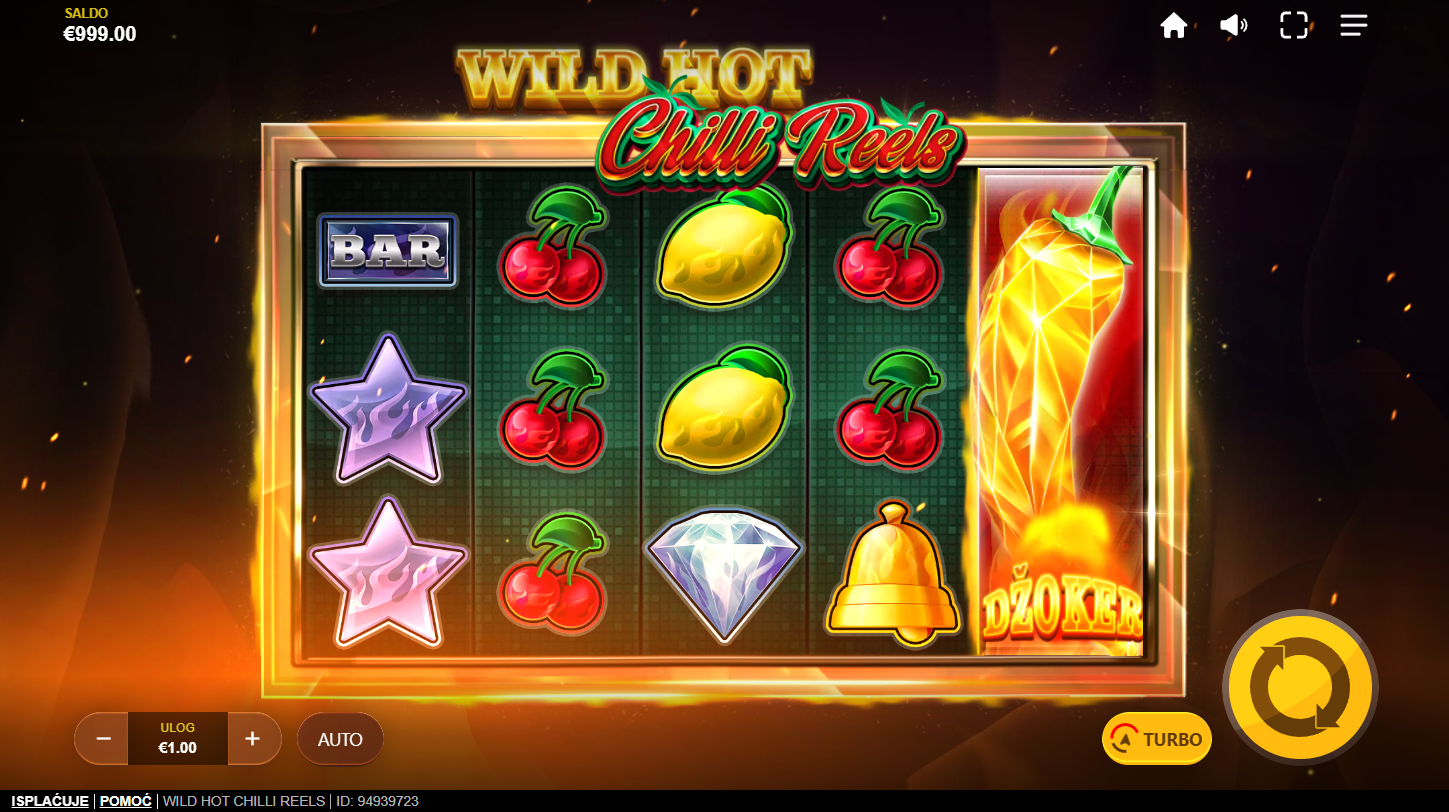Click the DŽOKER wild chilli reel
Screen dimensions: 1449x812
point(1060,412)
